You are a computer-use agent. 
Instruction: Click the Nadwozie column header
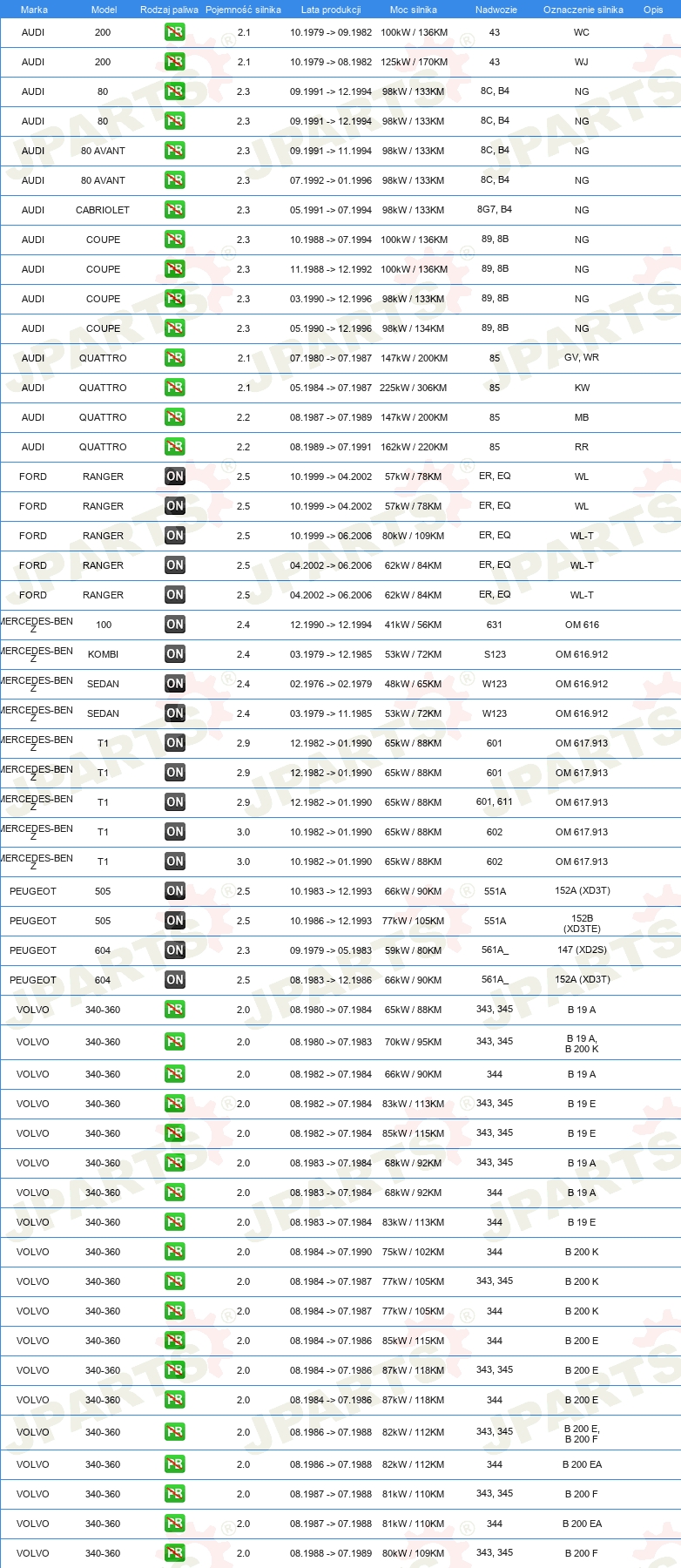(496, 10)
